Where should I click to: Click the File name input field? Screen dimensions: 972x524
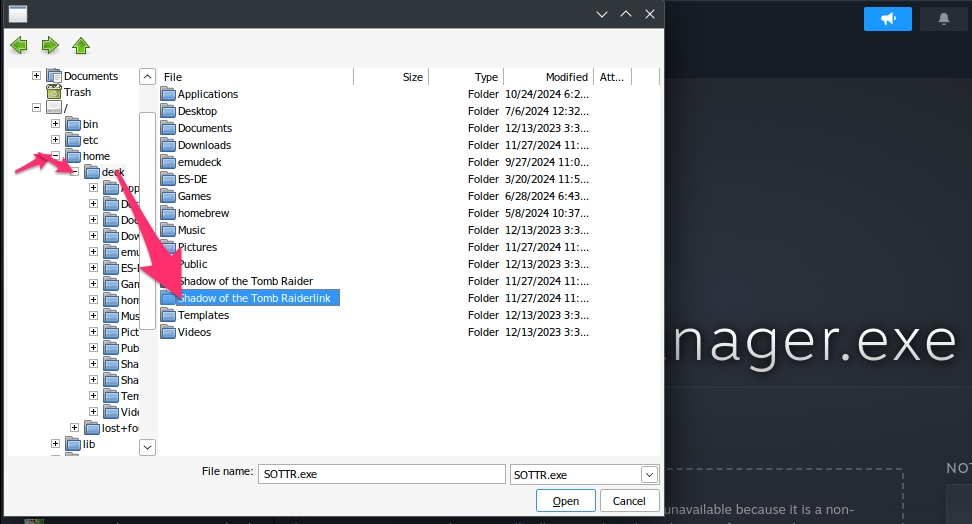click(382, 474)
